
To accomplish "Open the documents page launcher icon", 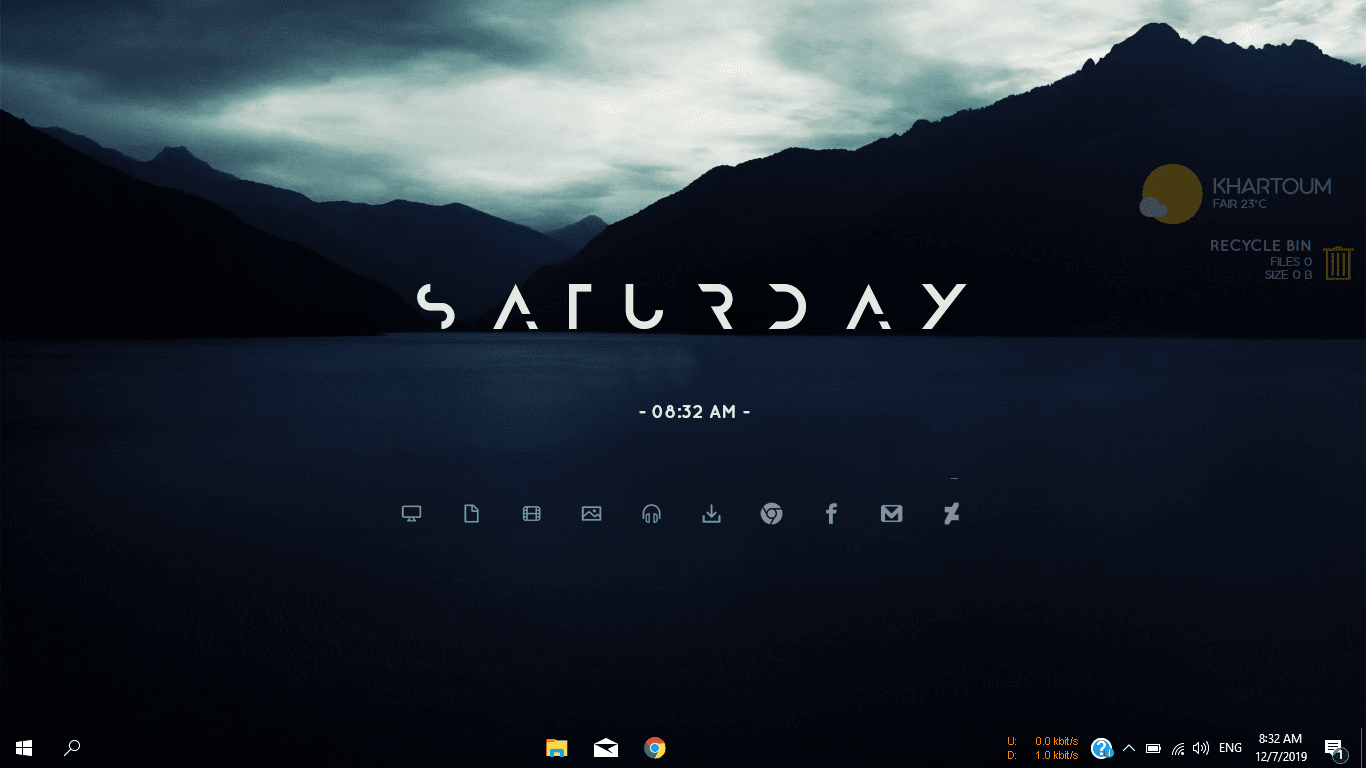I will (x=471, y=514).
